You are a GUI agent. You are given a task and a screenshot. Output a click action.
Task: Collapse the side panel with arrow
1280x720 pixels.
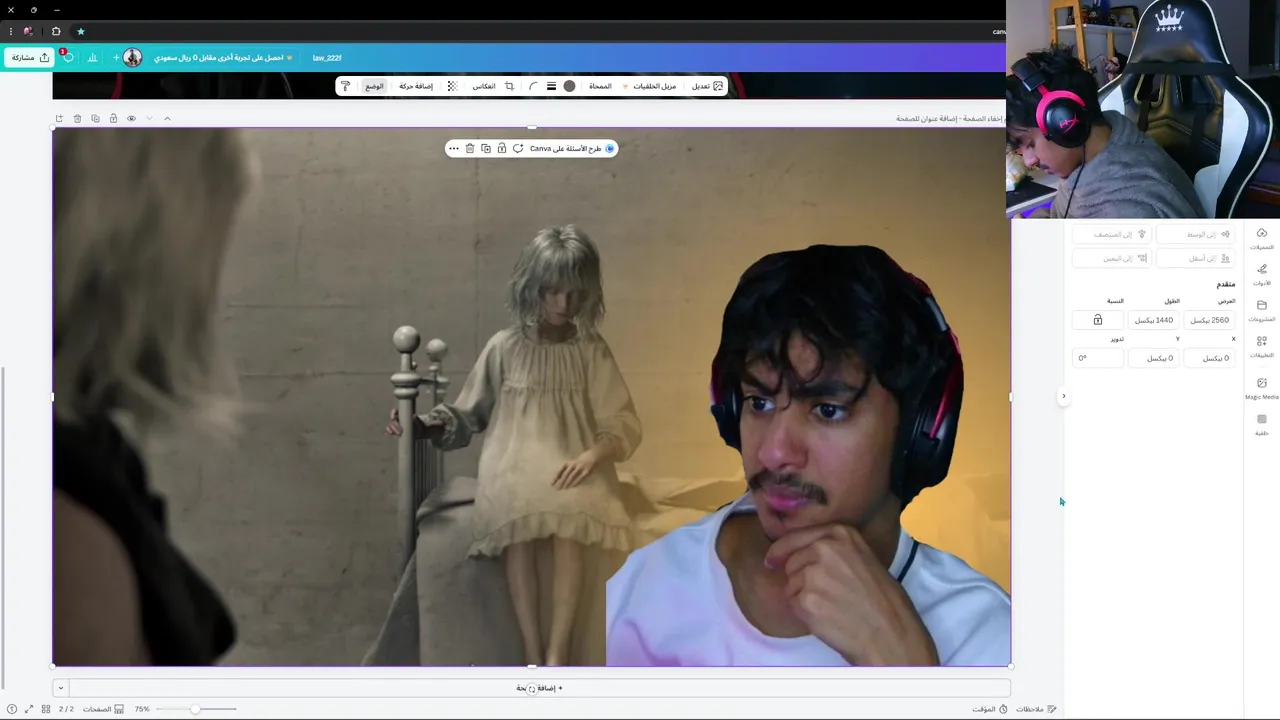click(1063, 396)
